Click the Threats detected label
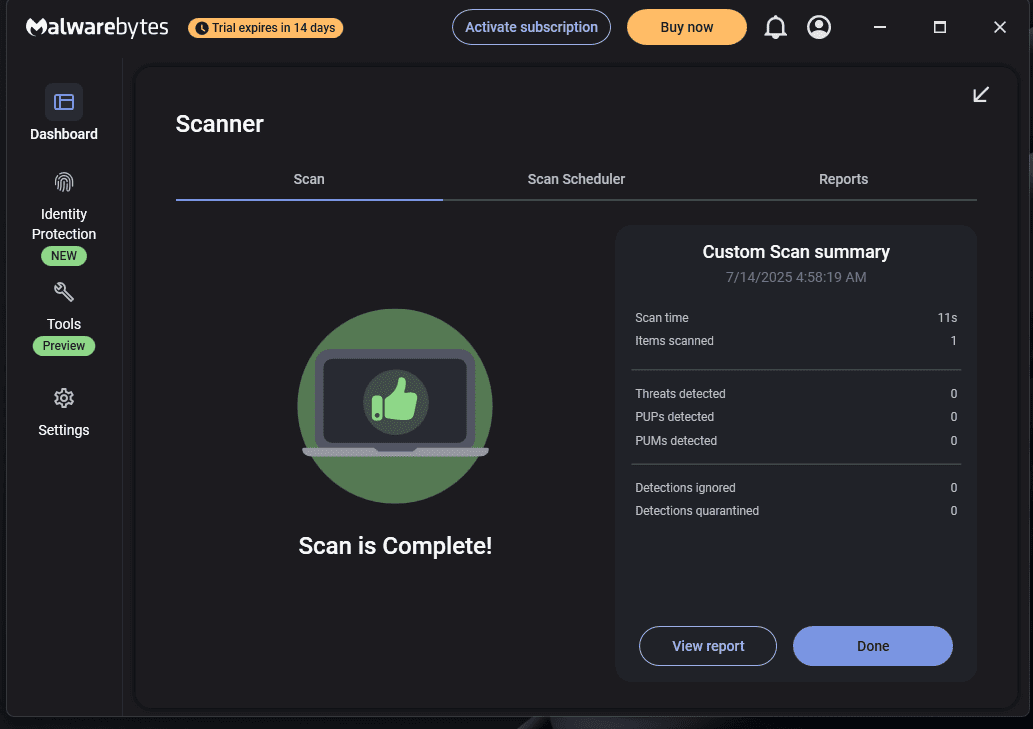This screenshot has width=1033, height=729. [680, 394]
